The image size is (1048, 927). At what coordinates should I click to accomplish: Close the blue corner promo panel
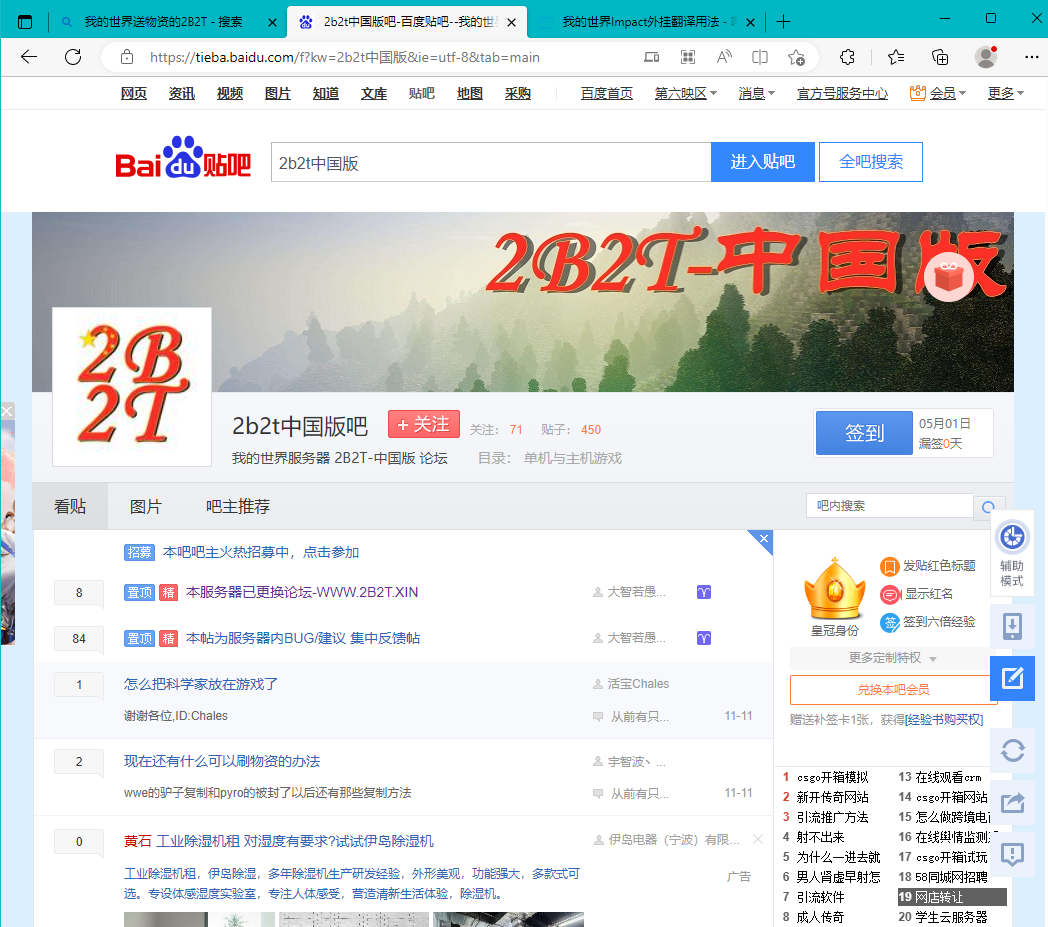coord(764,538)
